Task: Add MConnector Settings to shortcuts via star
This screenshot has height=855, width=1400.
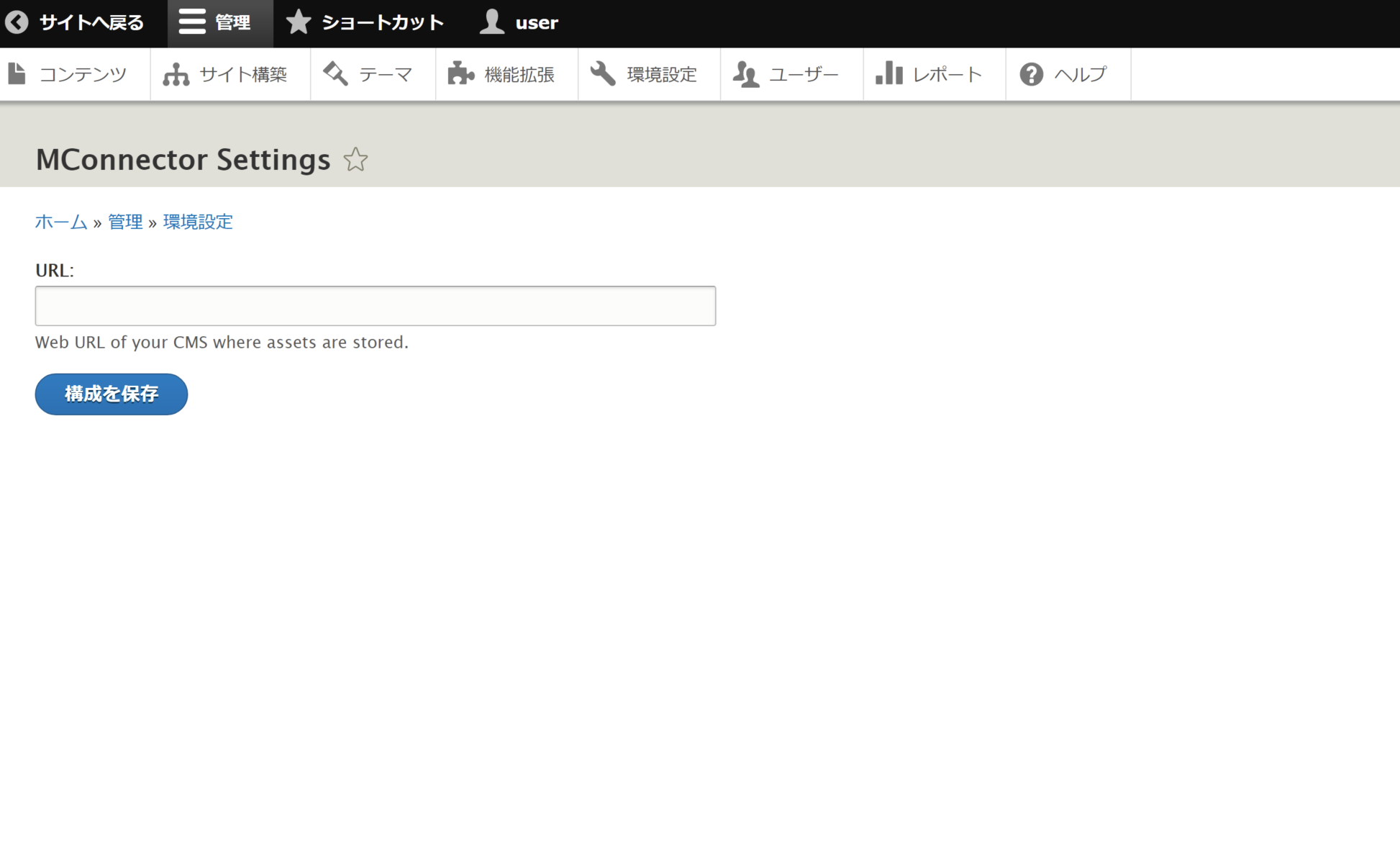Action: click(x=355, y=159)
